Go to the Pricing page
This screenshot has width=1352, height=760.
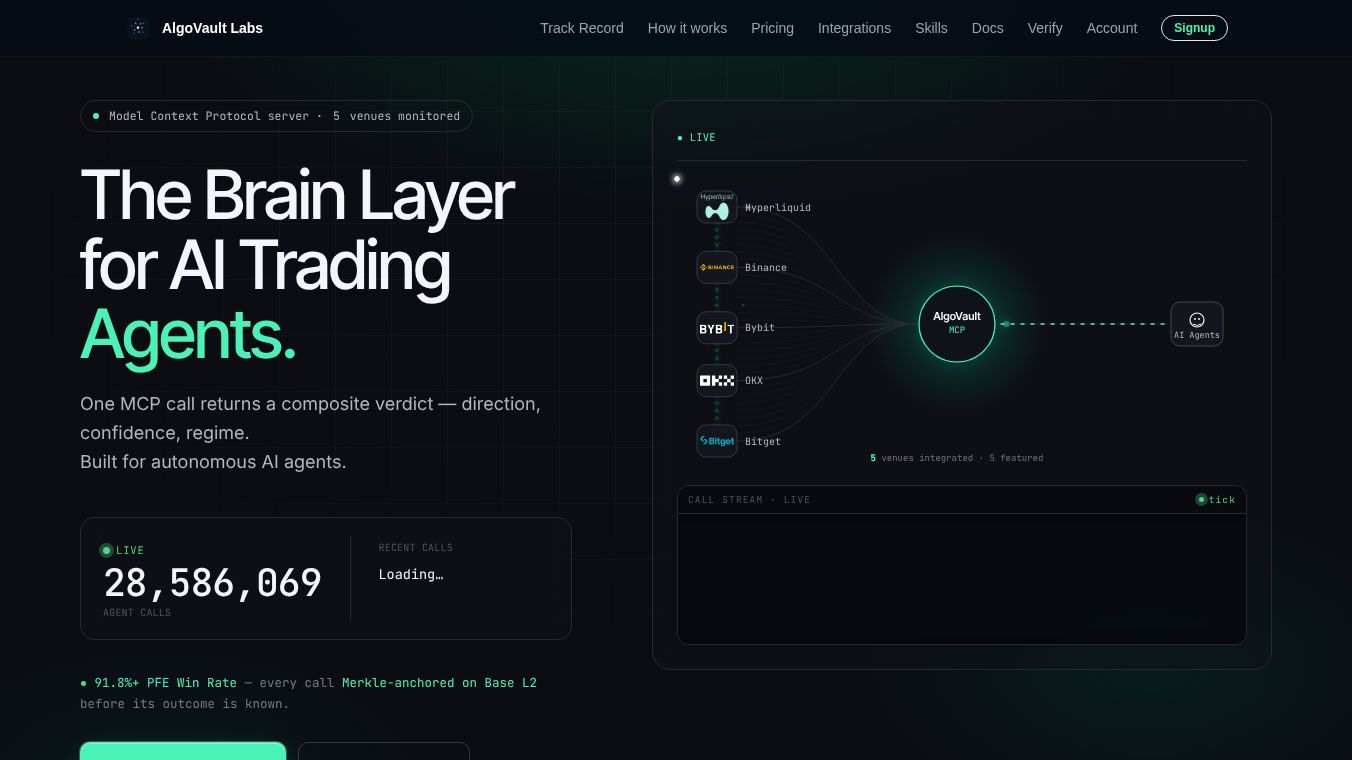[x=772, y=28]
